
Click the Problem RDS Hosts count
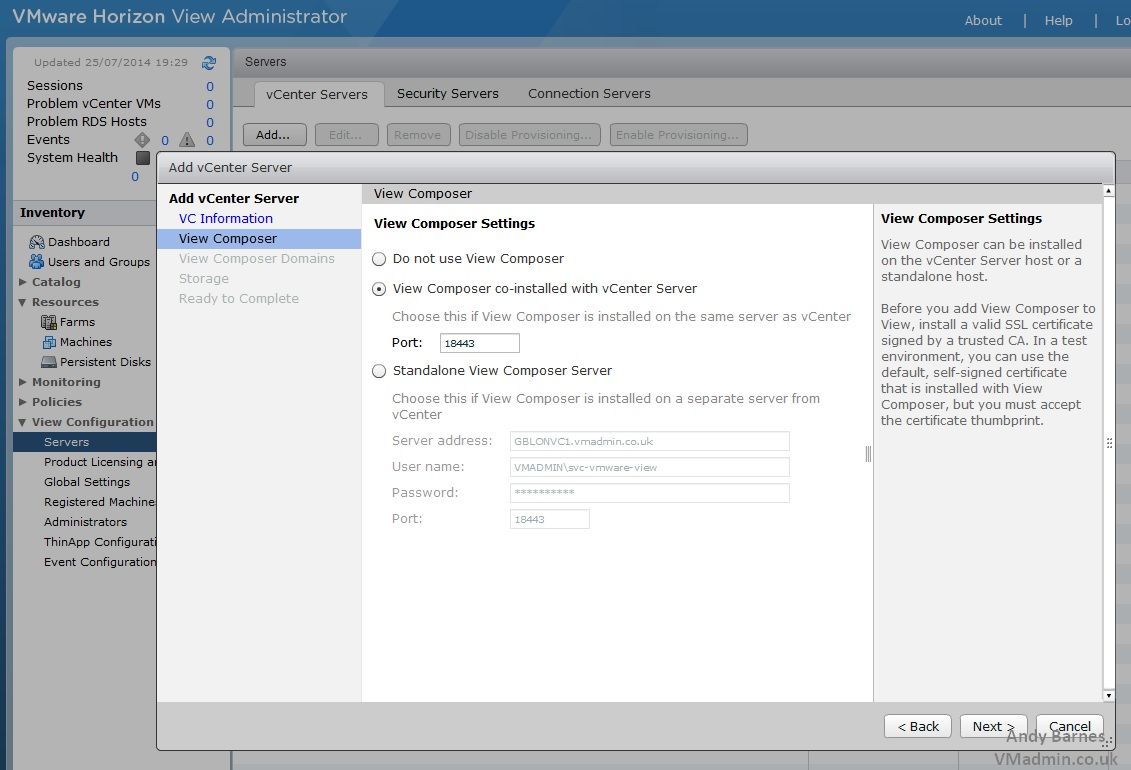tap(210, 123)
